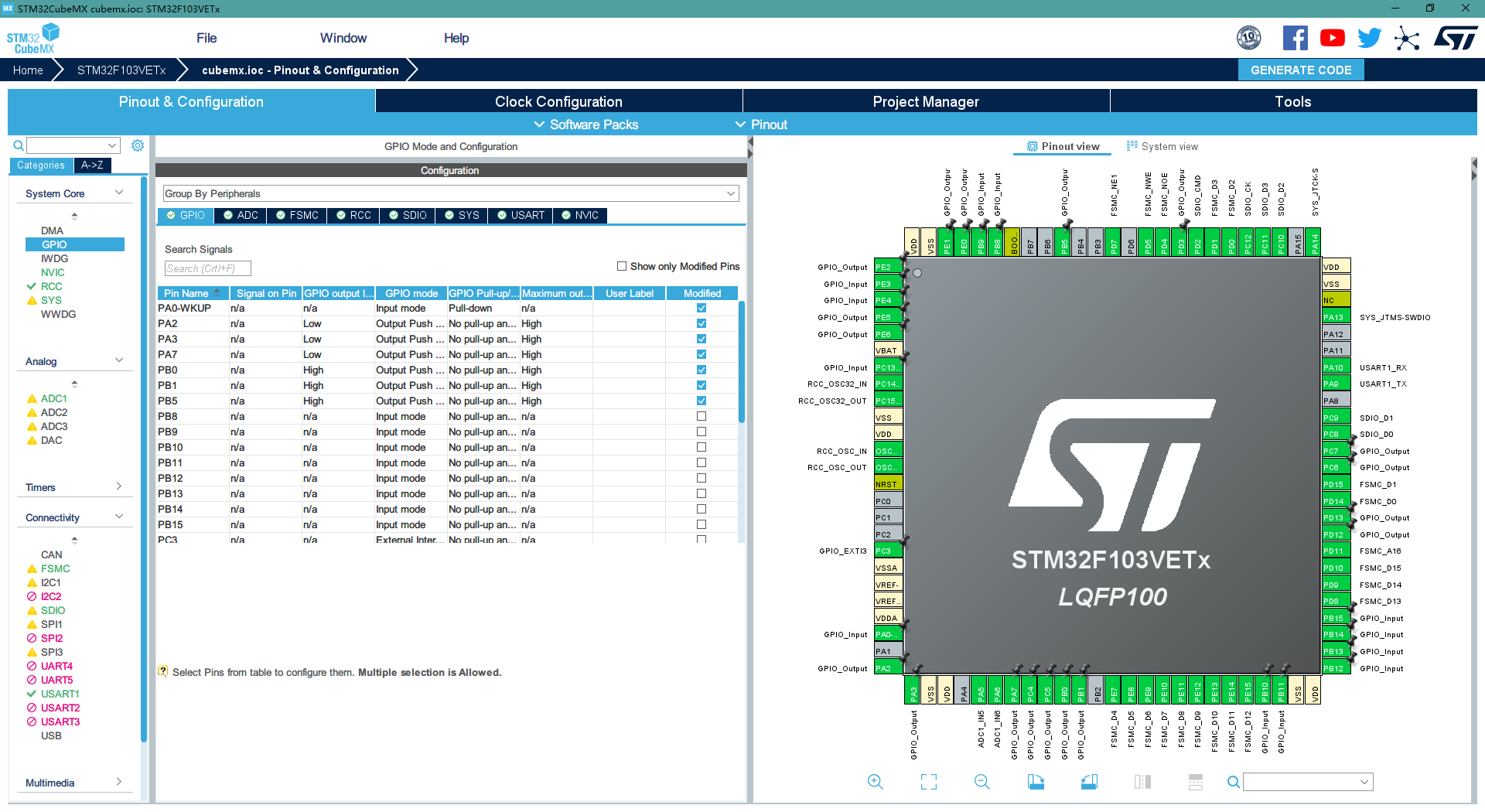This screenshot has width=1485, height=812.
Task: Click the vertical flip view icon
Action: pos(1142,782)
